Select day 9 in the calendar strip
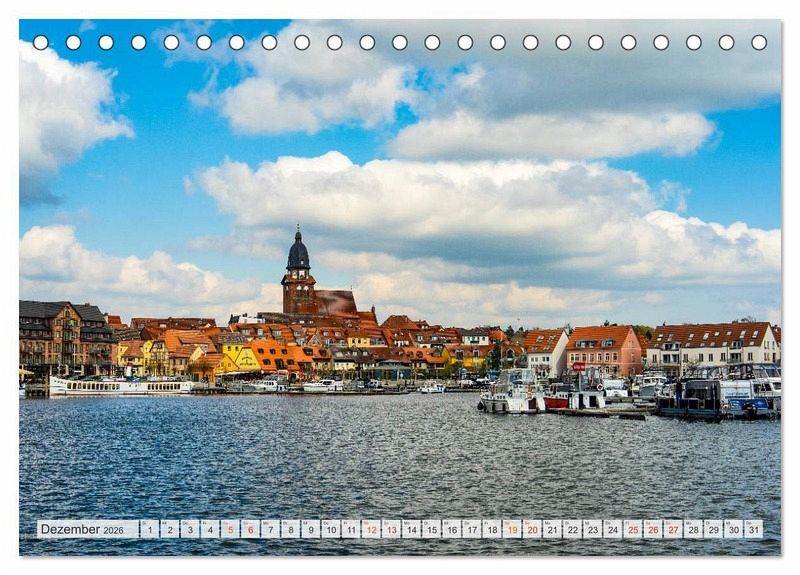 point(311,529)
